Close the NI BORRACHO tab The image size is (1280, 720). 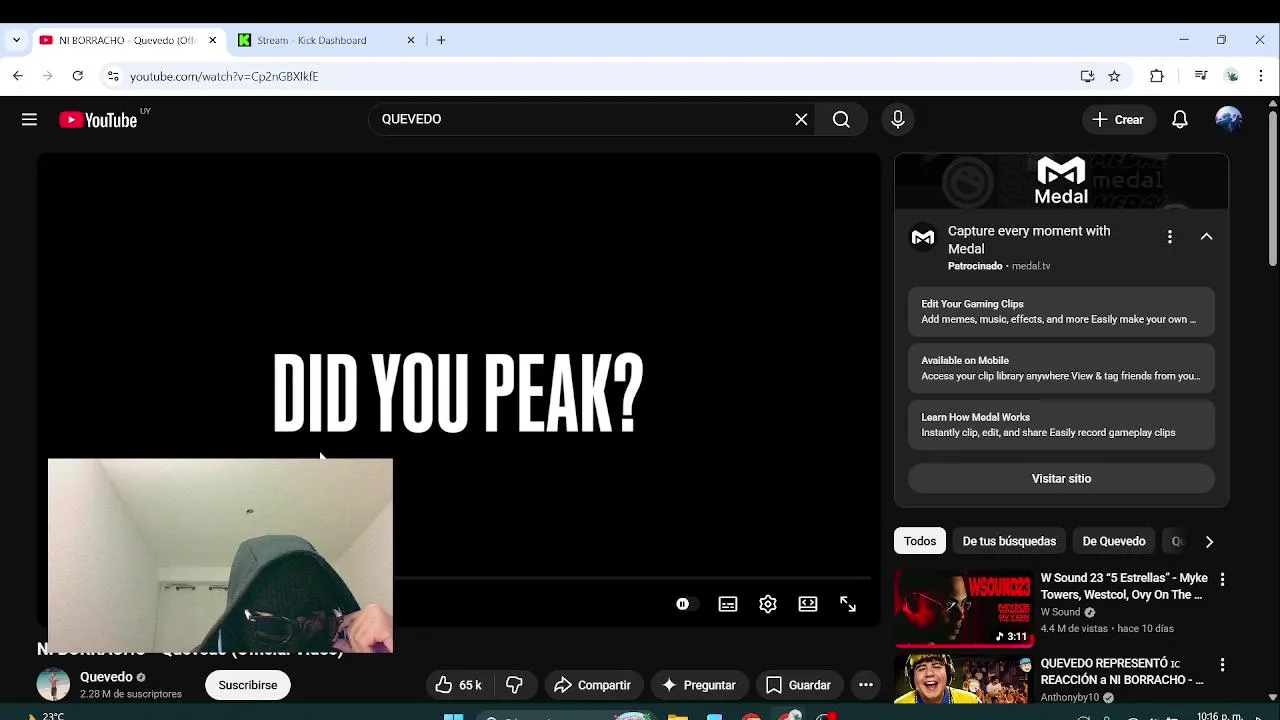tap(212, 40)
